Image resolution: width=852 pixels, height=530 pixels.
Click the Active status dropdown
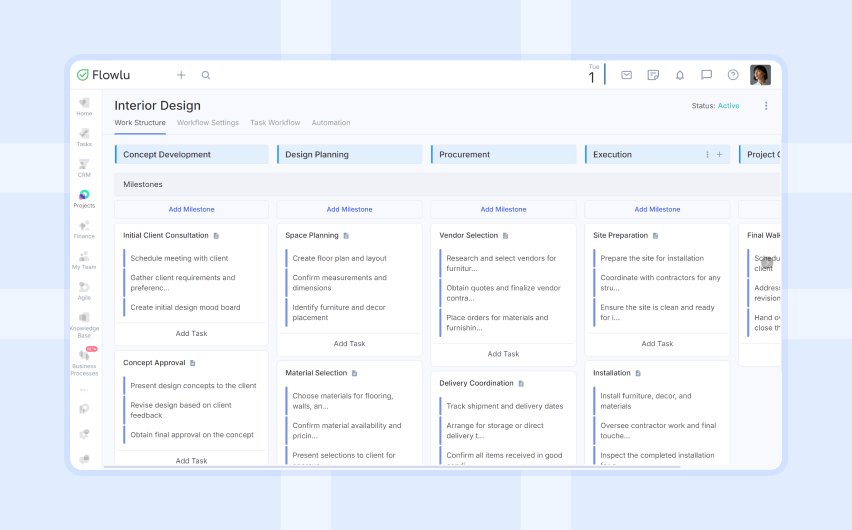(x=728, y=106)
